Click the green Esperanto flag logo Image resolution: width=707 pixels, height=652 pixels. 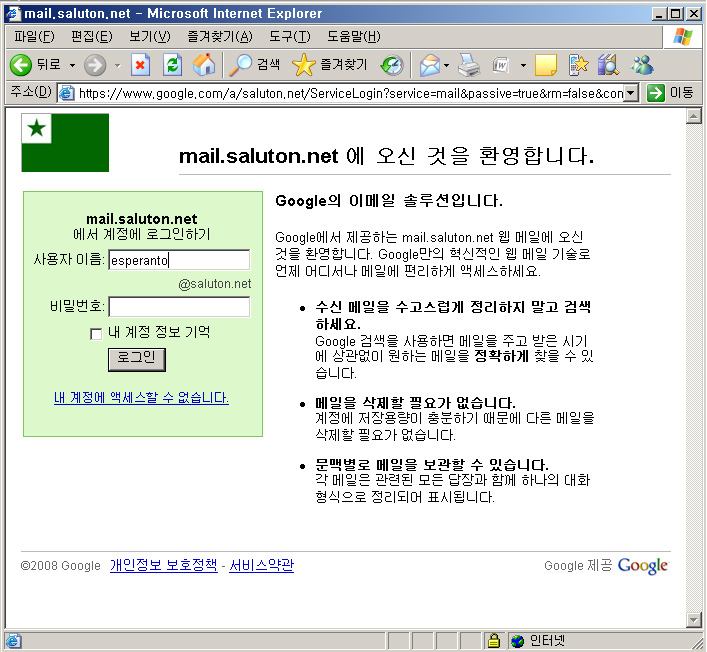point(65,142)
